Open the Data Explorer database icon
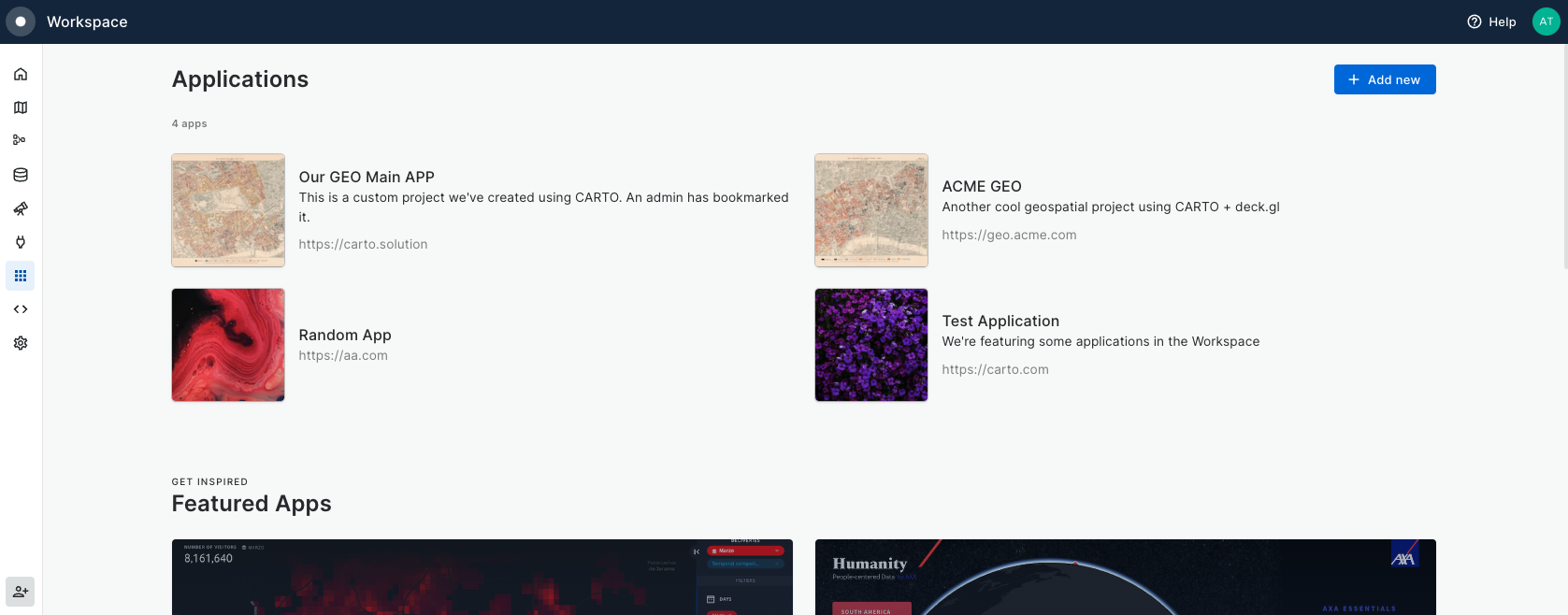The image size is (1568, 615). click(21, 175)
